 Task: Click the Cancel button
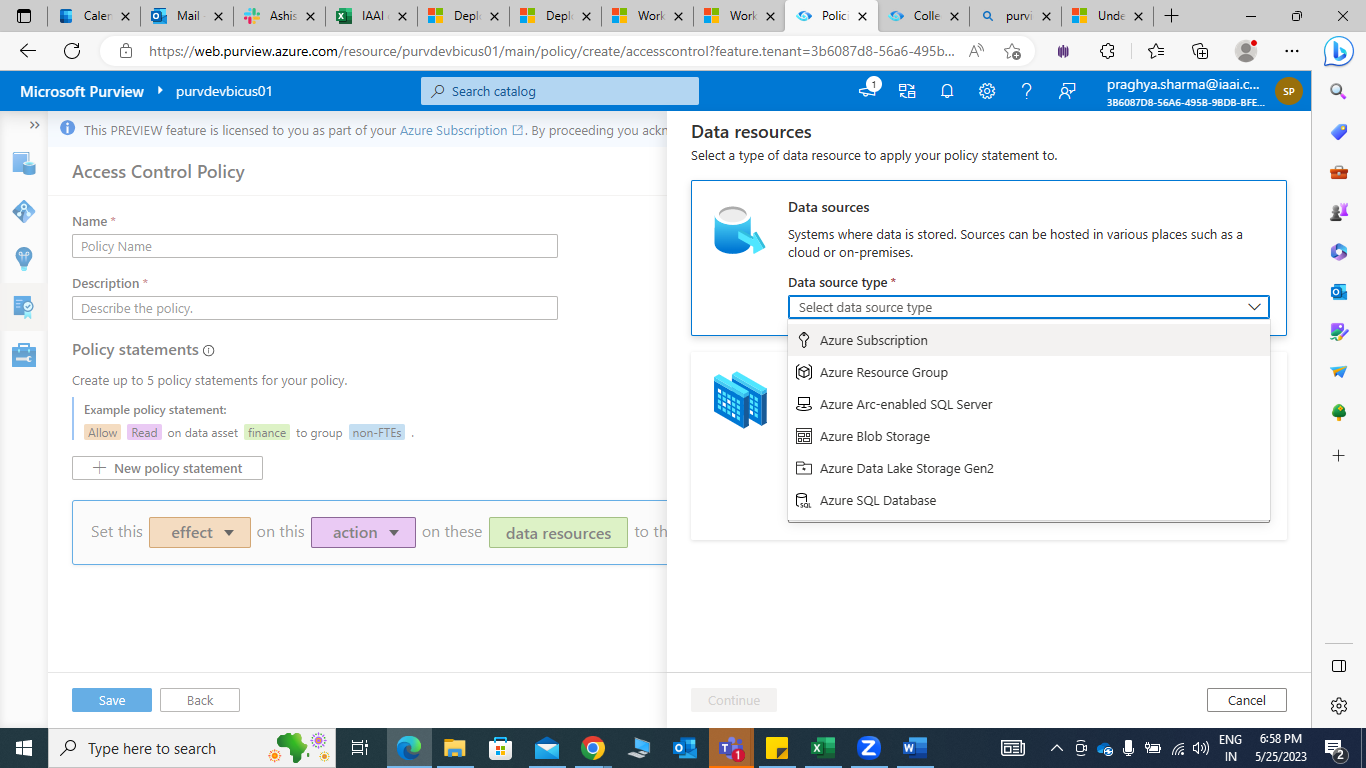pos(1246,700)
